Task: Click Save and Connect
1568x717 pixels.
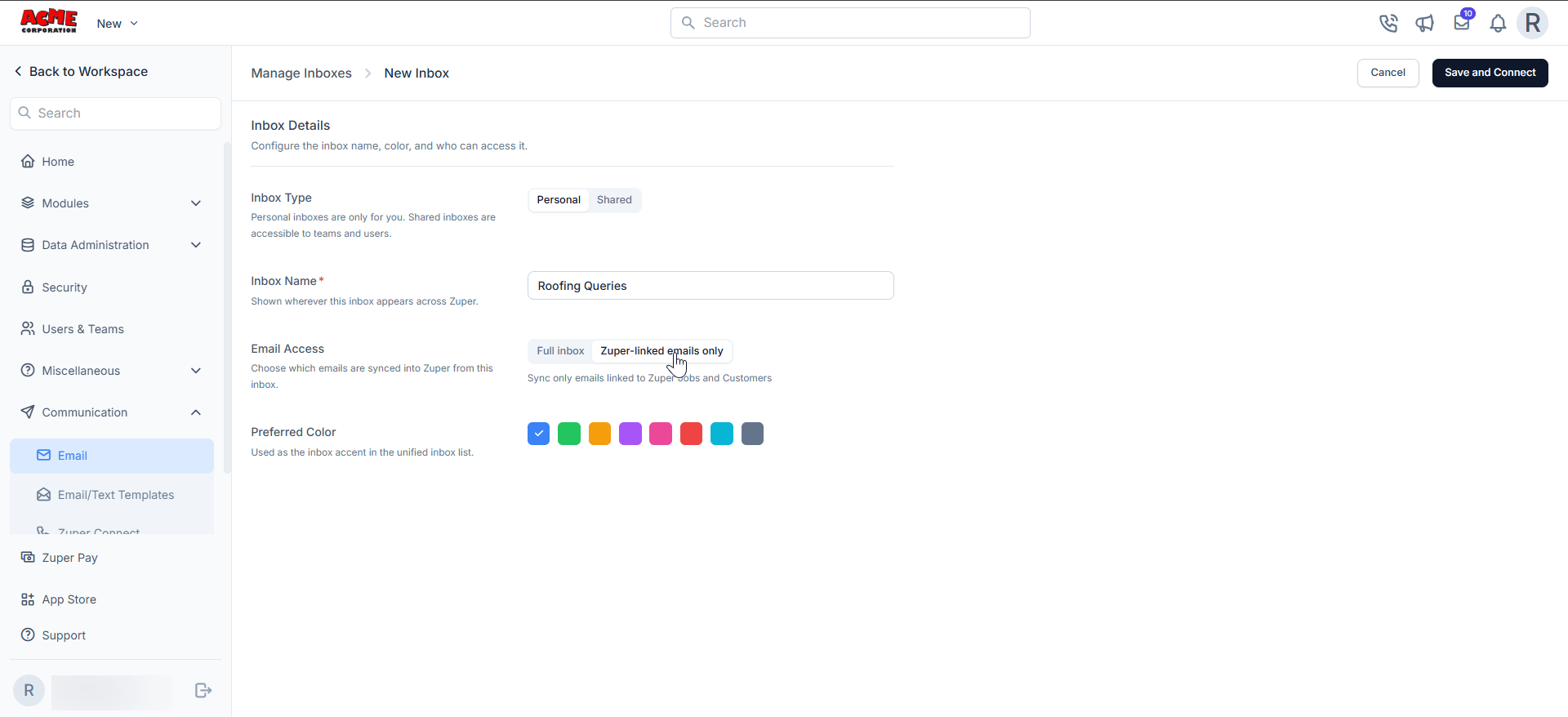Action: (x=1490, y=73)
